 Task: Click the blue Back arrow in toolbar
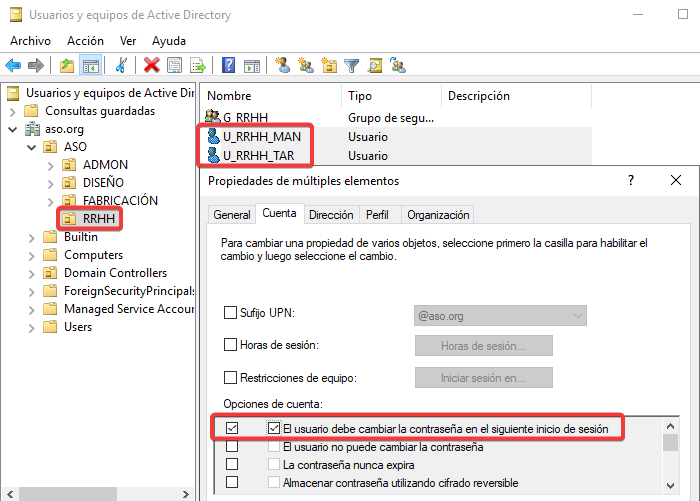pyautogui.click(x=13, y=66)
